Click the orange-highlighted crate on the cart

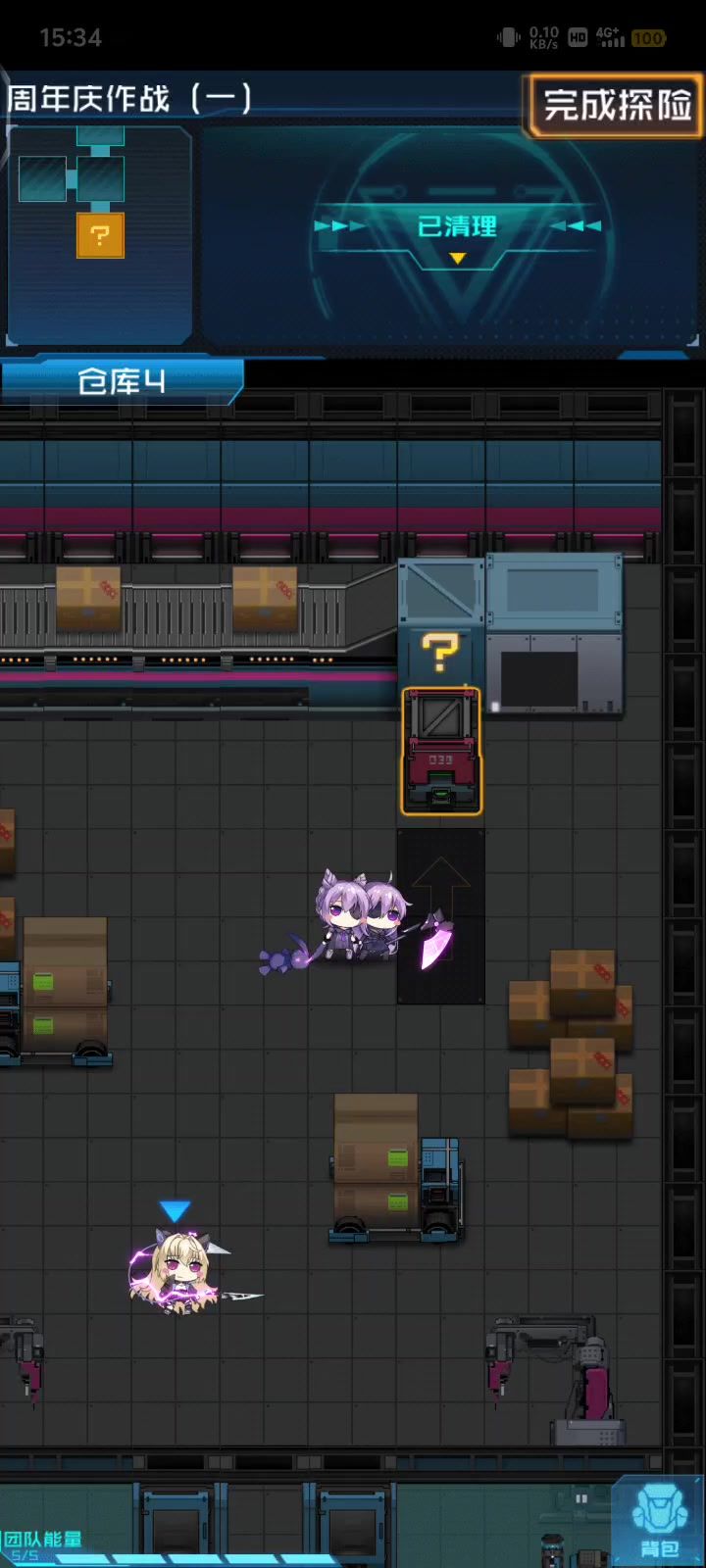pyautogui.click(x=441, y=751)
